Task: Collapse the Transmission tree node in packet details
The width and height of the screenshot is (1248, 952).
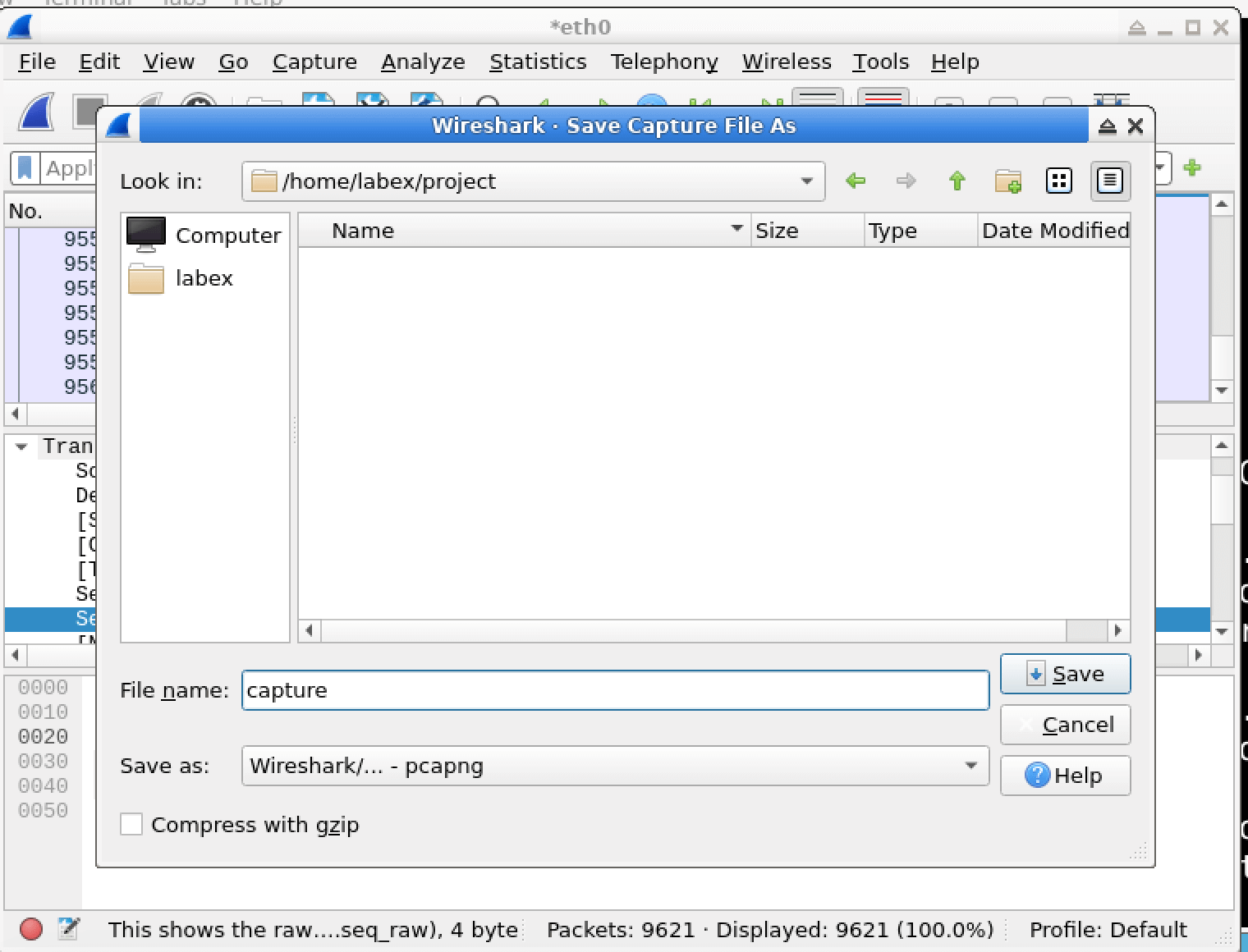Action: coord(22,446)
